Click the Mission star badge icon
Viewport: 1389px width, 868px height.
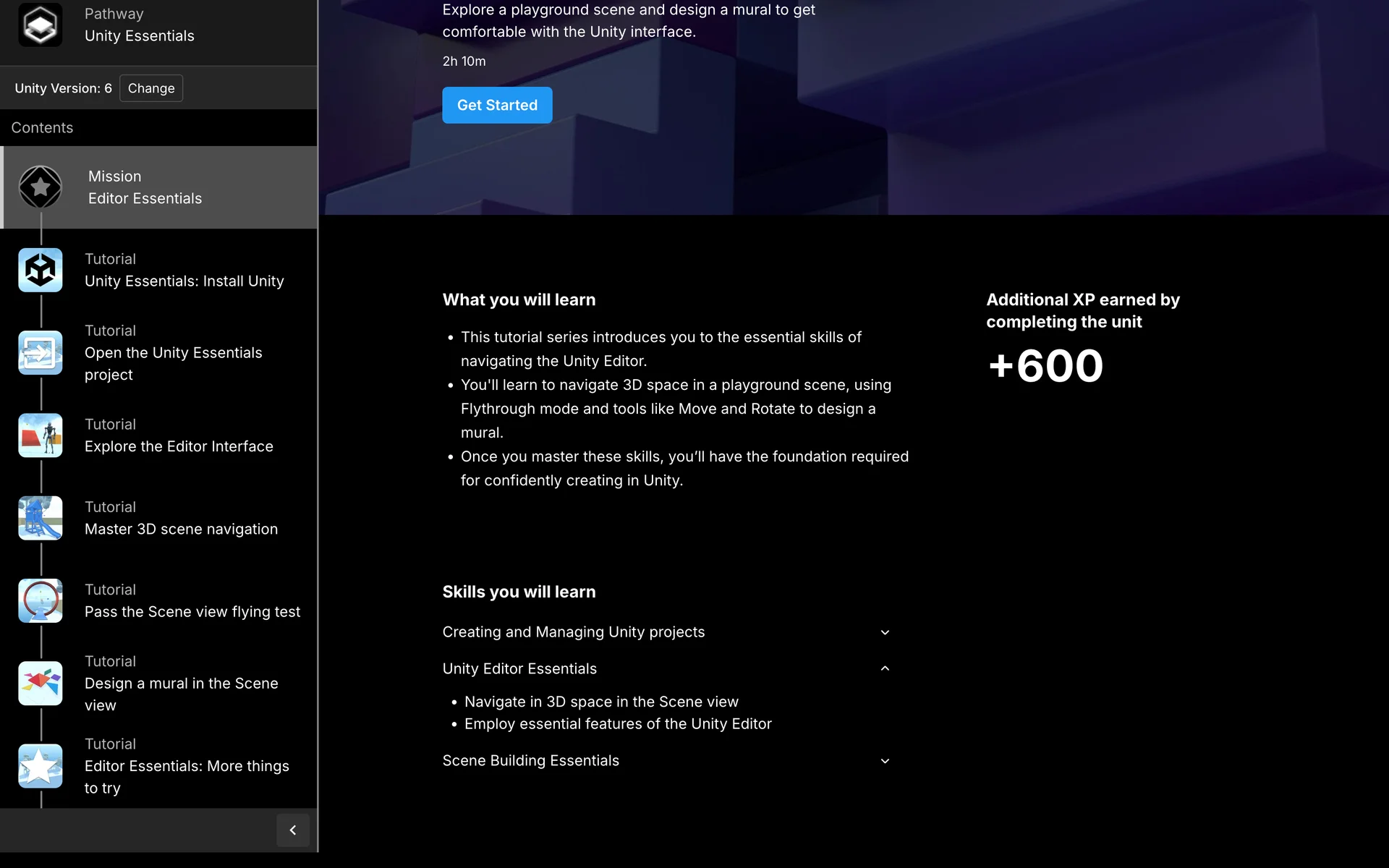41,187
